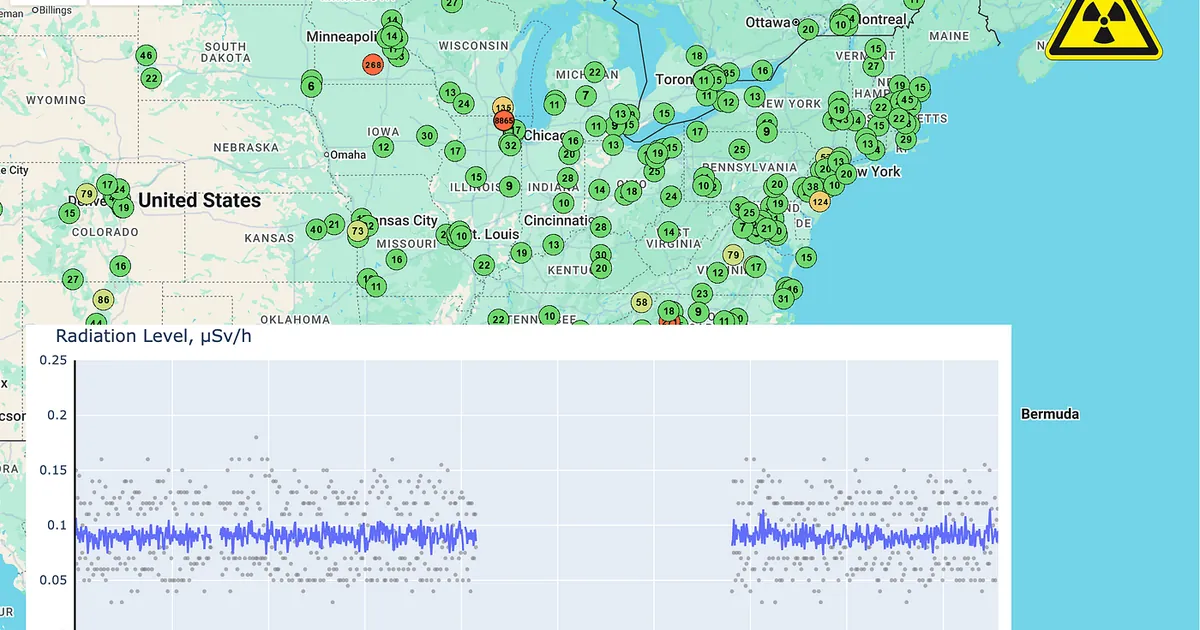Click the 7 marker in Michigan
Image resolution: width=1200 pixels, height=630 pixels.
click(x=585, y=95)
